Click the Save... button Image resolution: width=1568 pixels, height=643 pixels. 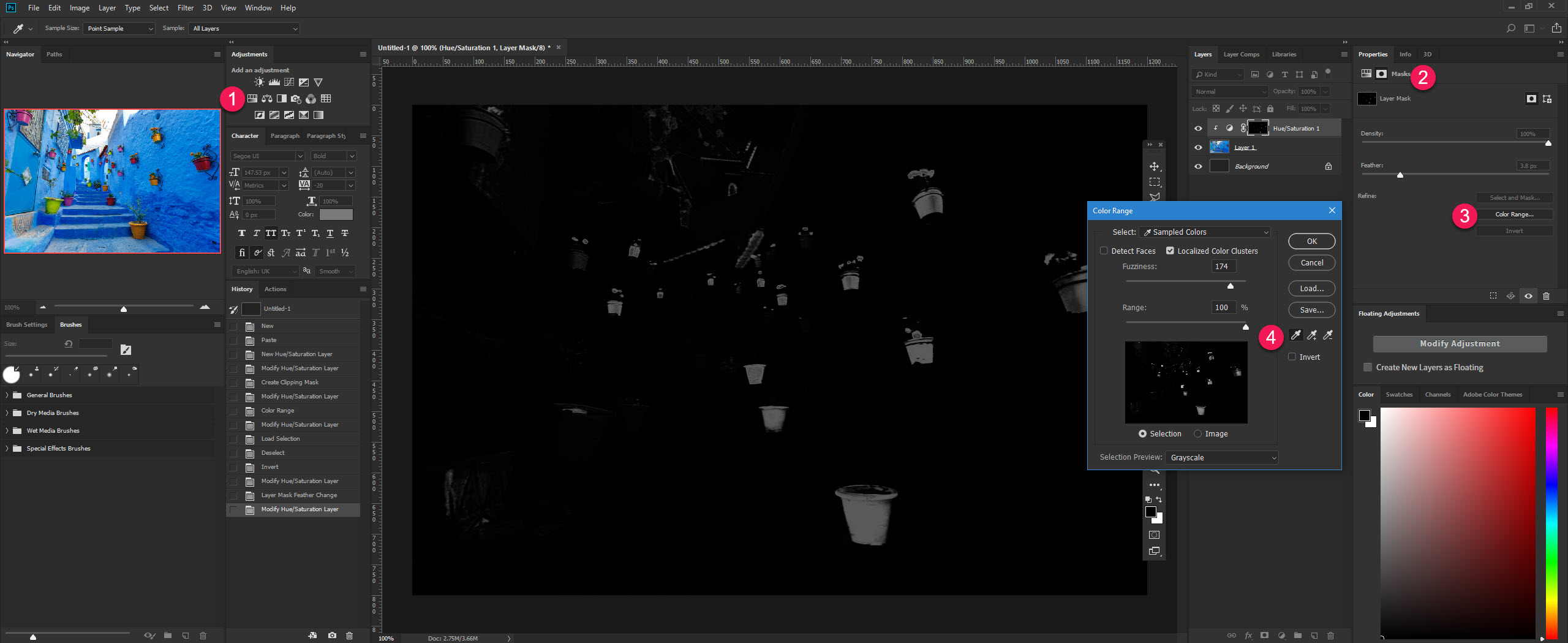(1312, 310)
